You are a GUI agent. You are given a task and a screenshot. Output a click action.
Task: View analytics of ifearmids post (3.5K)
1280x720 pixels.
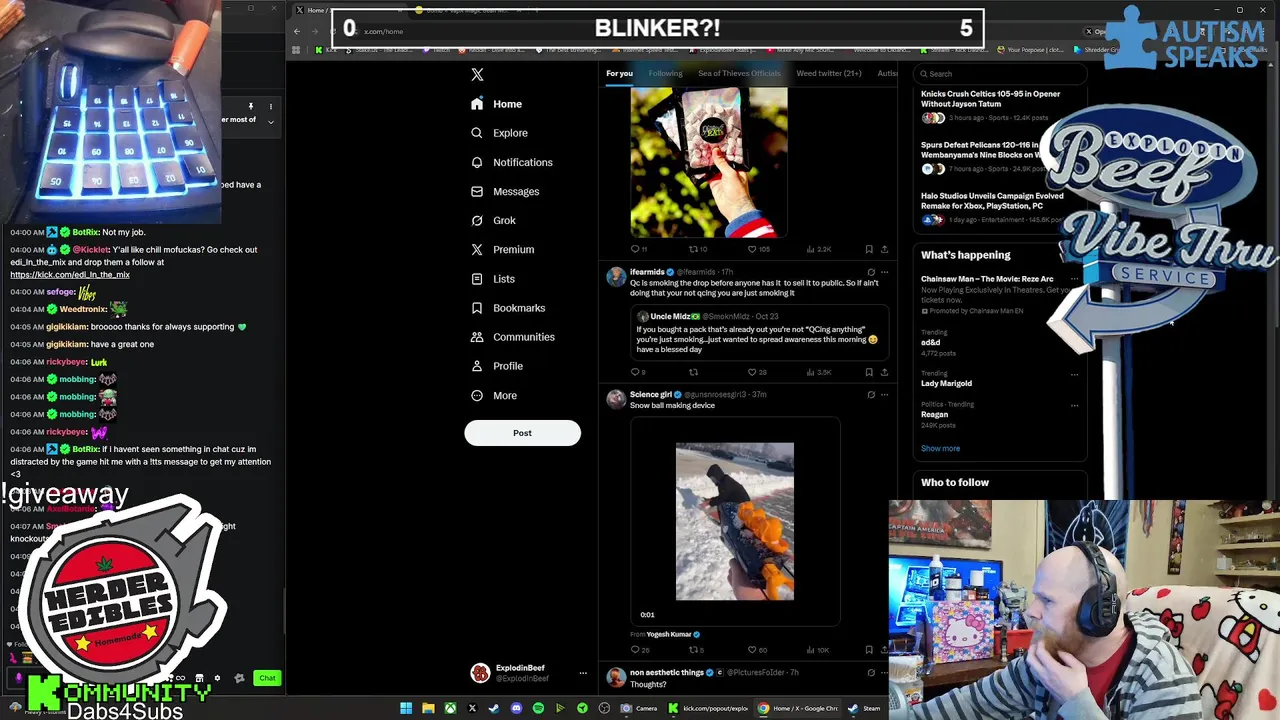pyautogui.click(x=819, y=372)
